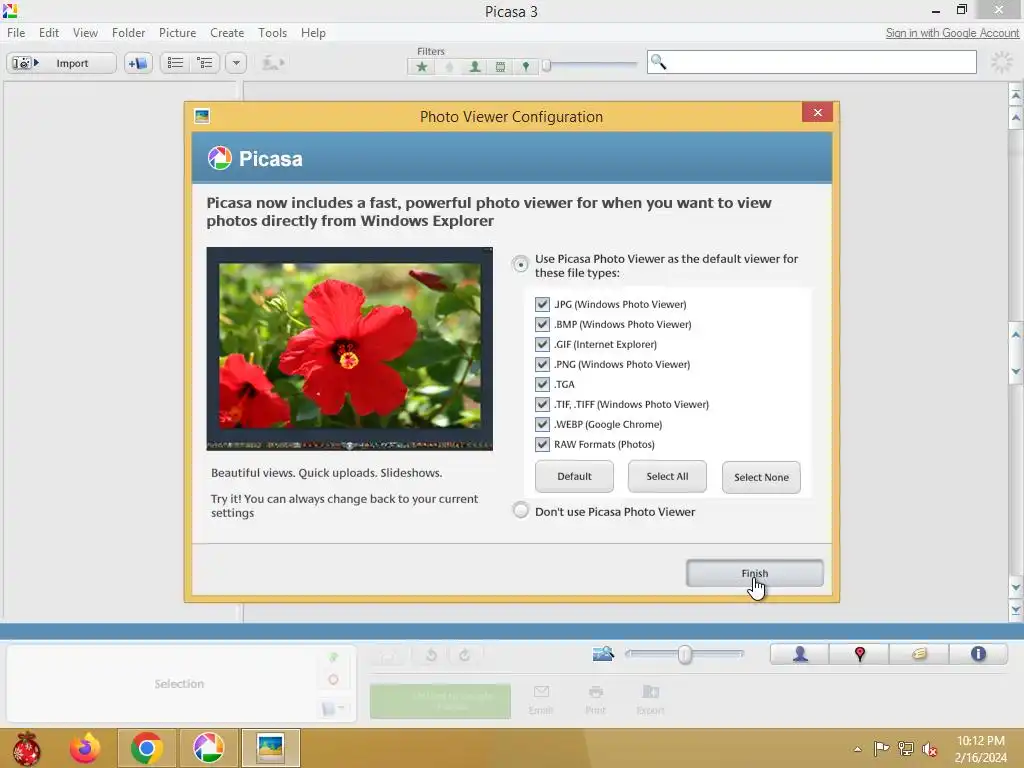Image resolution: width=1024 pixels, height=768 pixels.
Task: Open the Edit menu
Action: tap(49, 33)
